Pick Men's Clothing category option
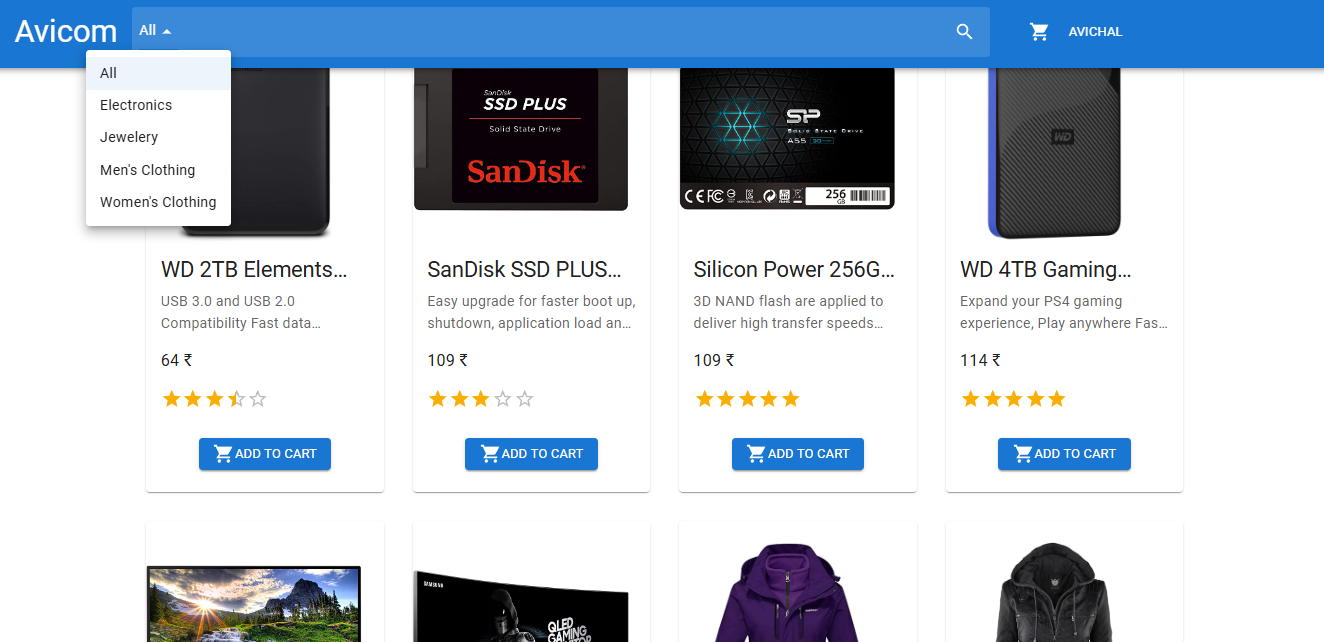This screenshot has height=642, width=1324. coord(158,170)
